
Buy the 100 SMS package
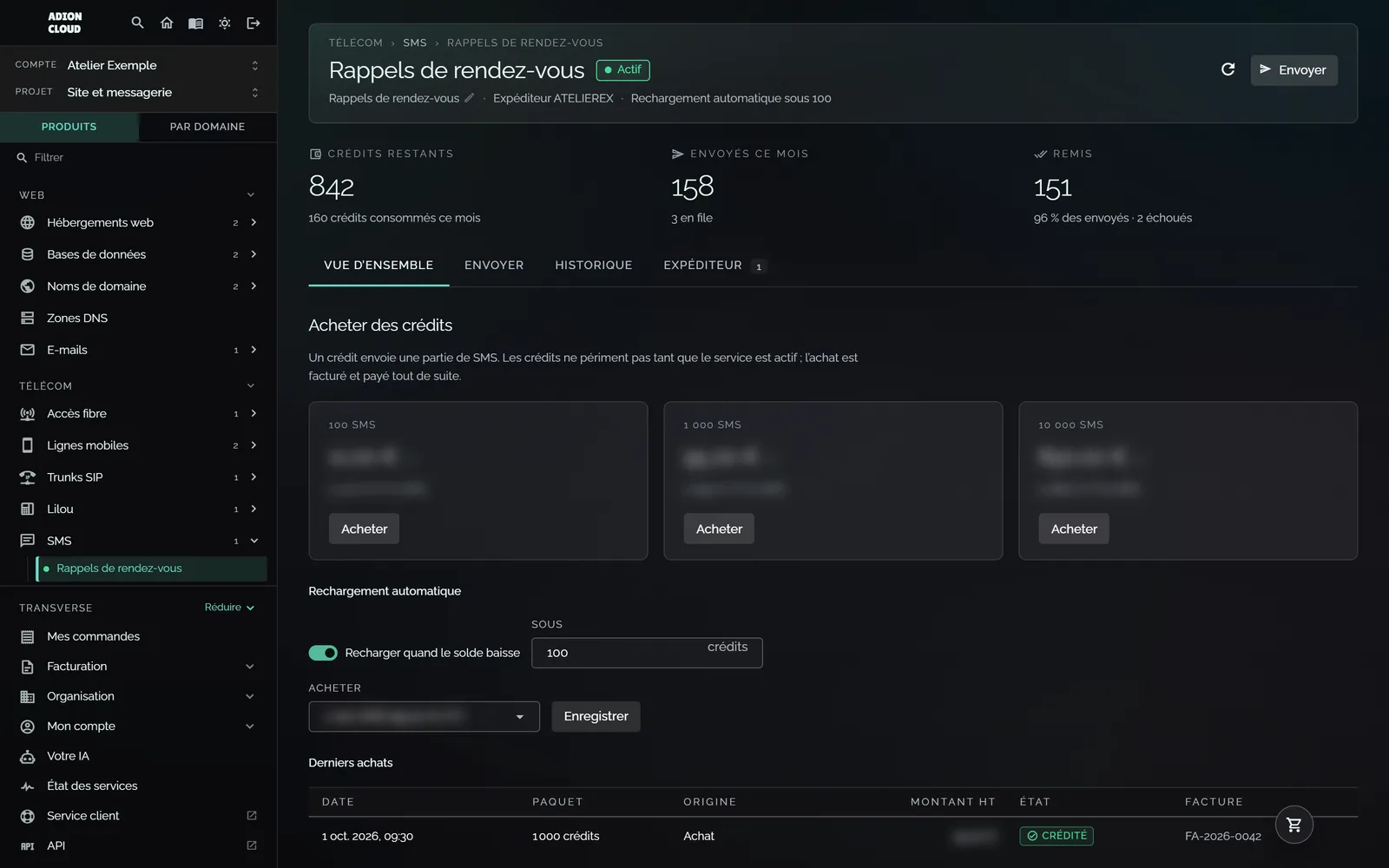[364, 529]
